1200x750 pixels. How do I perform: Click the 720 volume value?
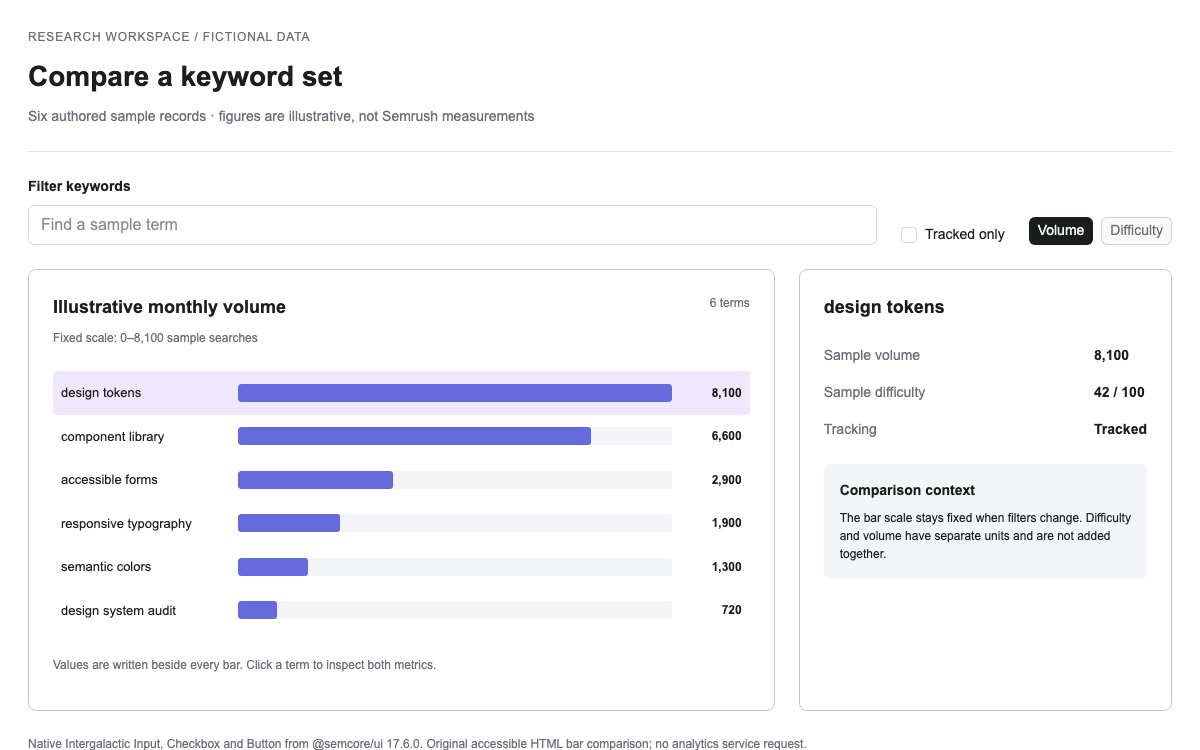tap(732, 610)
